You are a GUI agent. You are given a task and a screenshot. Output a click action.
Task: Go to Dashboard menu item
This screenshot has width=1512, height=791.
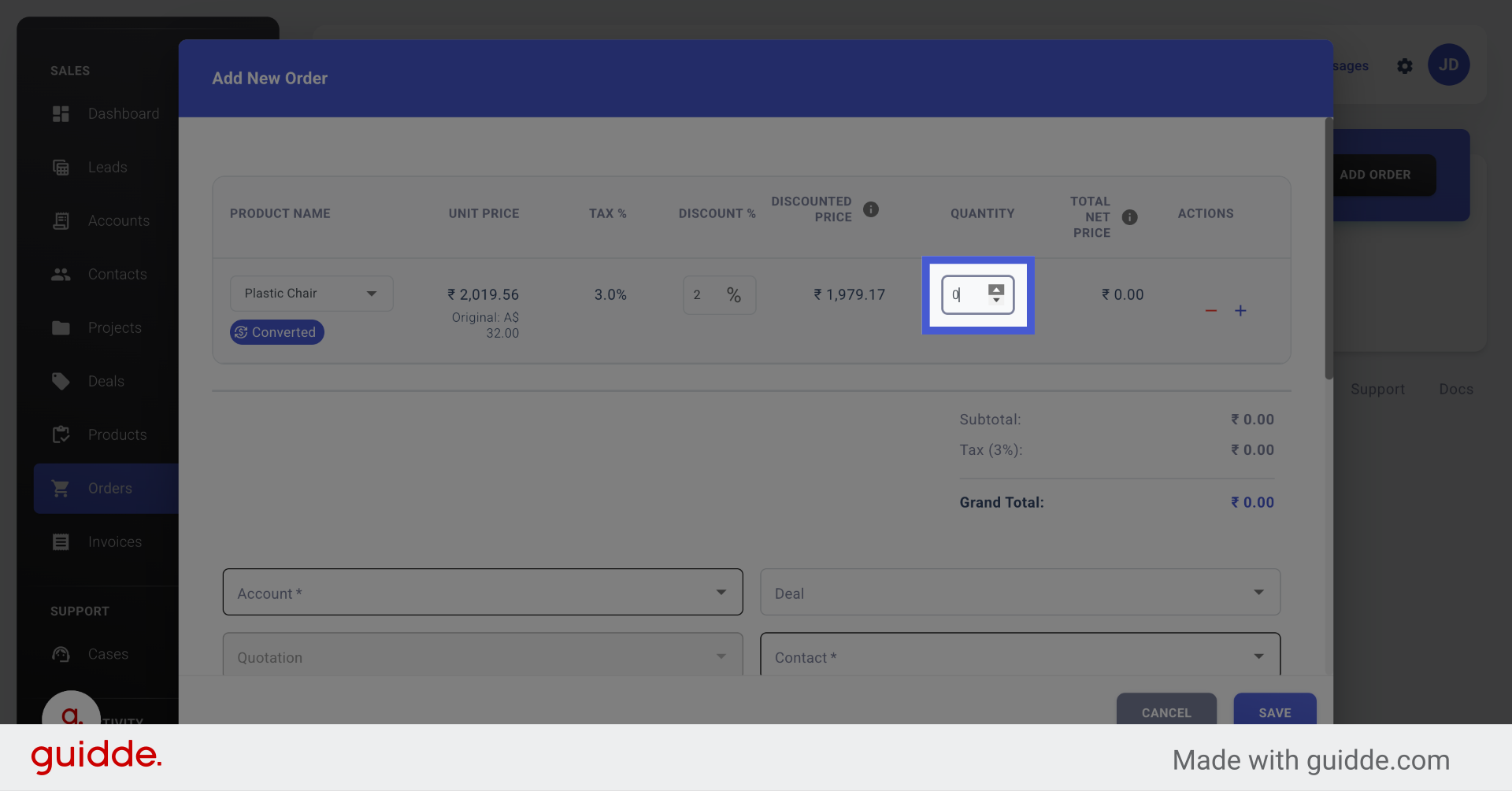(x=124, y=114)
